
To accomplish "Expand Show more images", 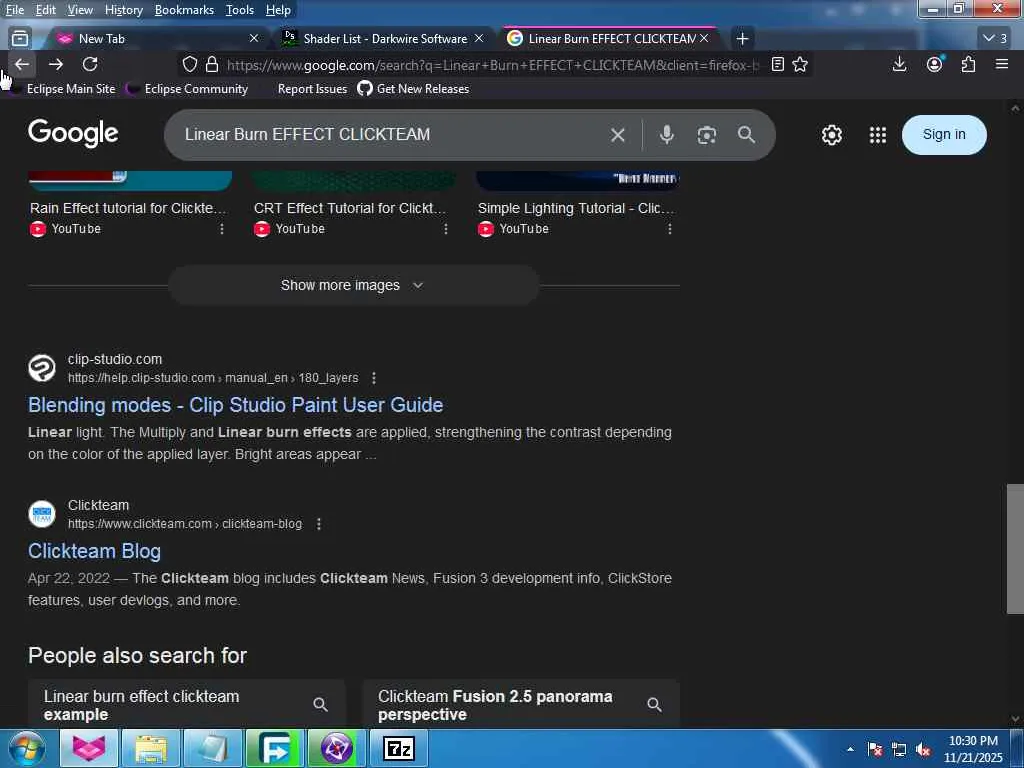I will [x=353, y=285].
